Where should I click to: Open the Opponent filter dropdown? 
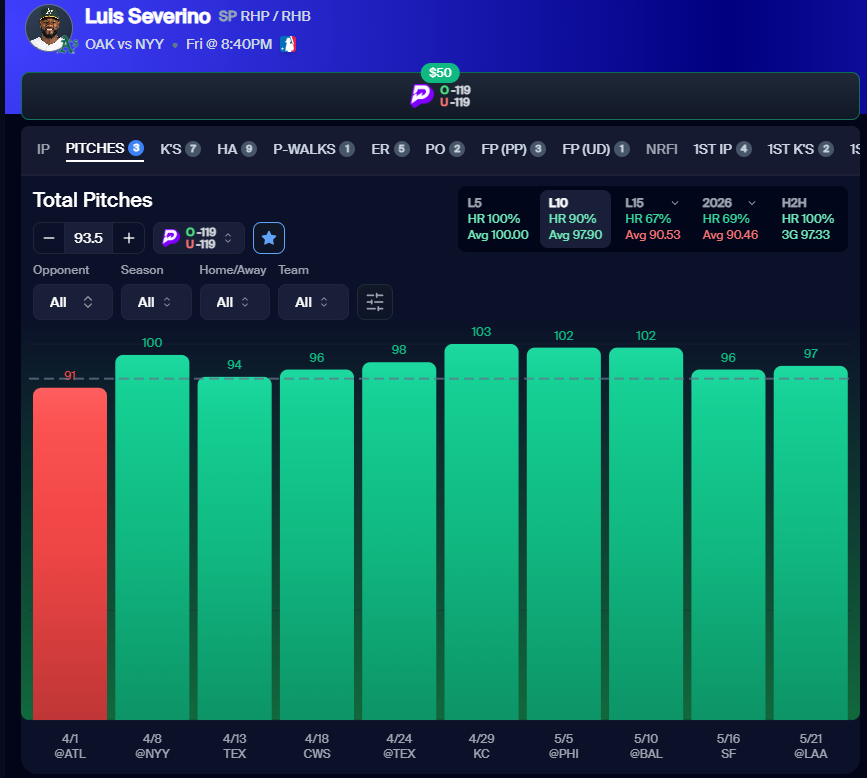coord(73,302)
